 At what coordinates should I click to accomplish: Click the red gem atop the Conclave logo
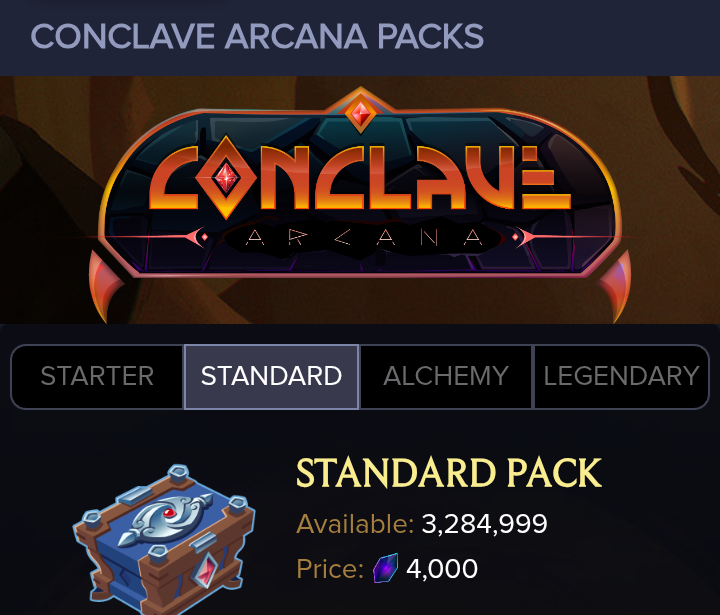[360, 113]
